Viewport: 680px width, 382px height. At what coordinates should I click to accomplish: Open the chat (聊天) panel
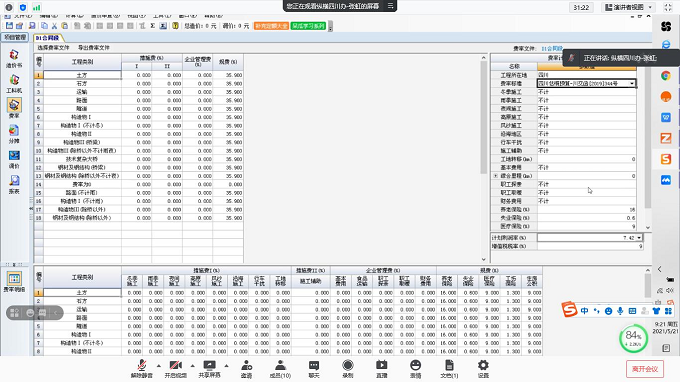point(314,369)
